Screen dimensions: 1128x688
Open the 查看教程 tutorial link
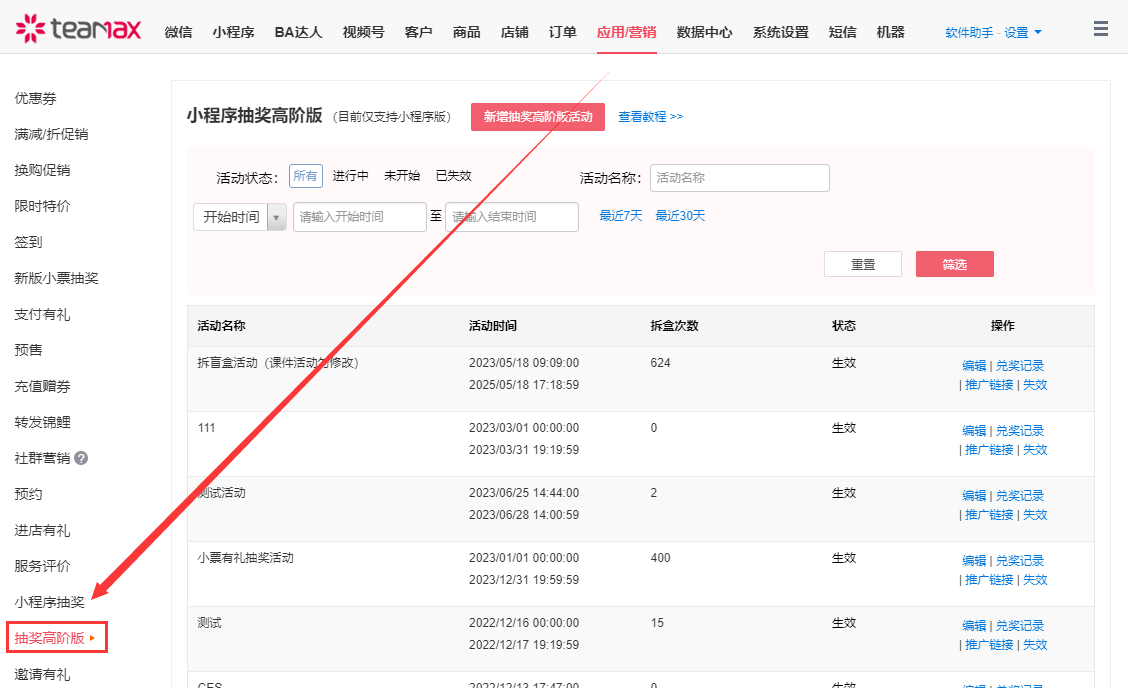[x=650, y=117]
